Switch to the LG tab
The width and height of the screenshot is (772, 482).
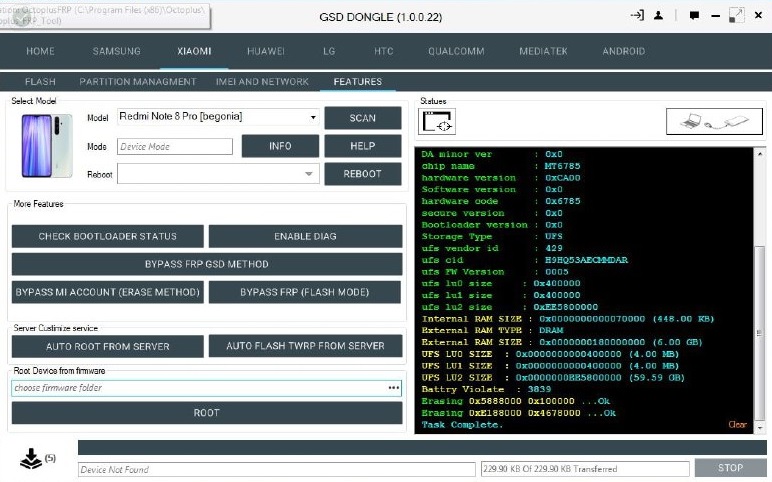[329, 51]
